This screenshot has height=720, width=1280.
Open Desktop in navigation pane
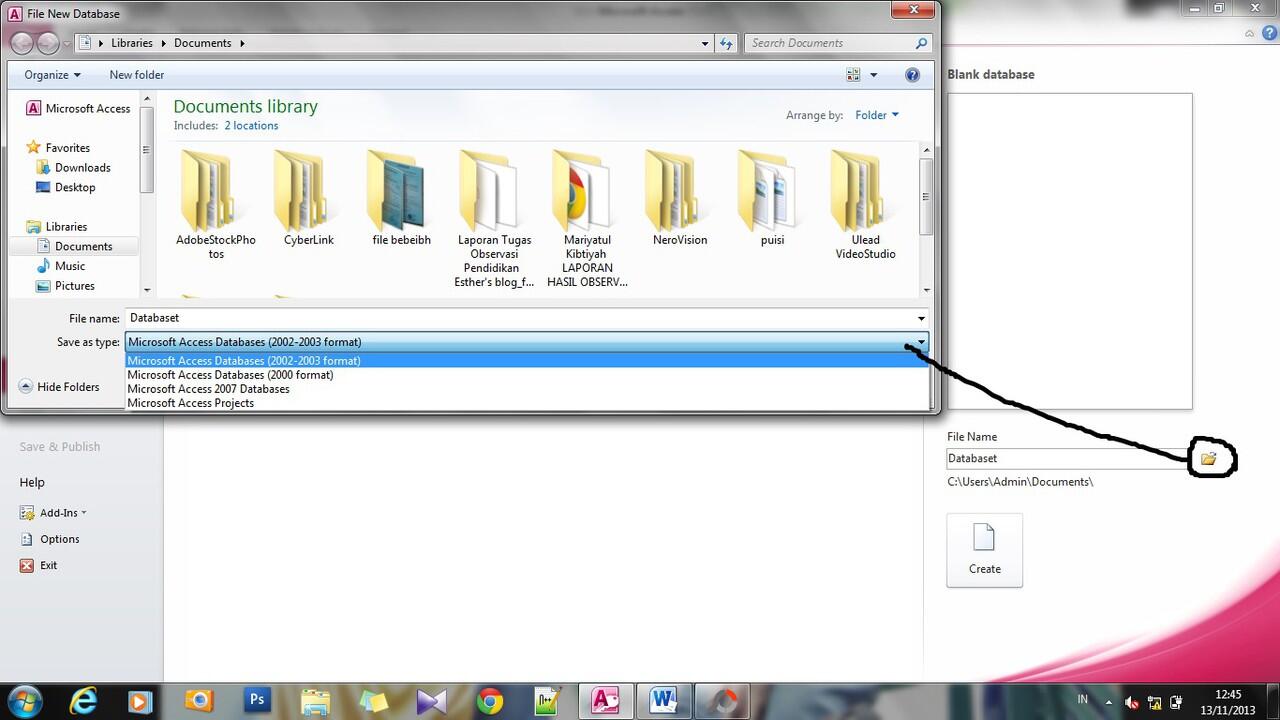point(66,187)
